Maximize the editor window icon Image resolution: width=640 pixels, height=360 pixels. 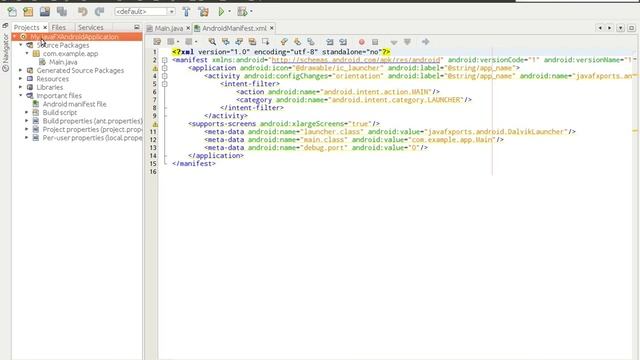pos(631,28)
